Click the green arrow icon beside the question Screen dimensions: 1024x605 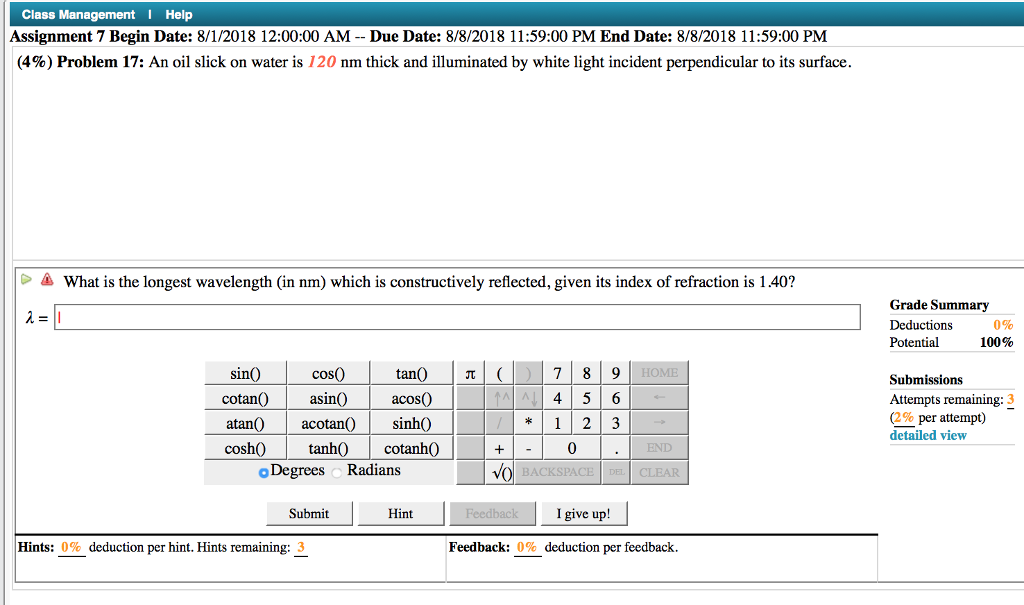[x=28, y=281]
